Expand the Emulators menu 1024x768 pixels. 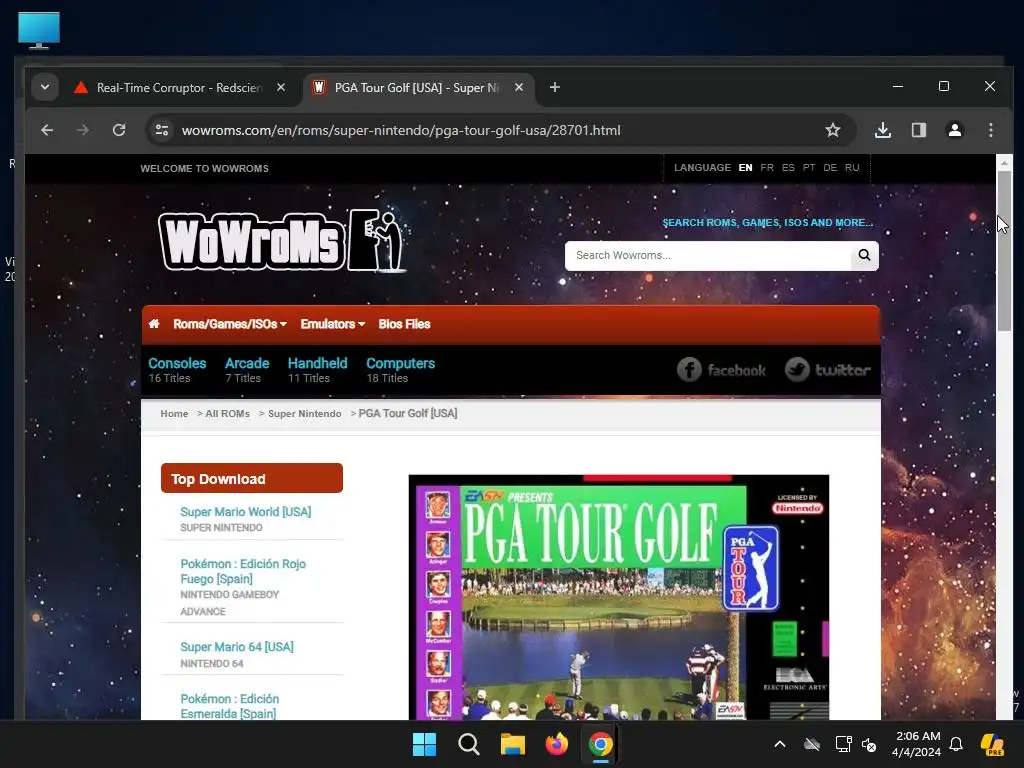click(332, 324)
